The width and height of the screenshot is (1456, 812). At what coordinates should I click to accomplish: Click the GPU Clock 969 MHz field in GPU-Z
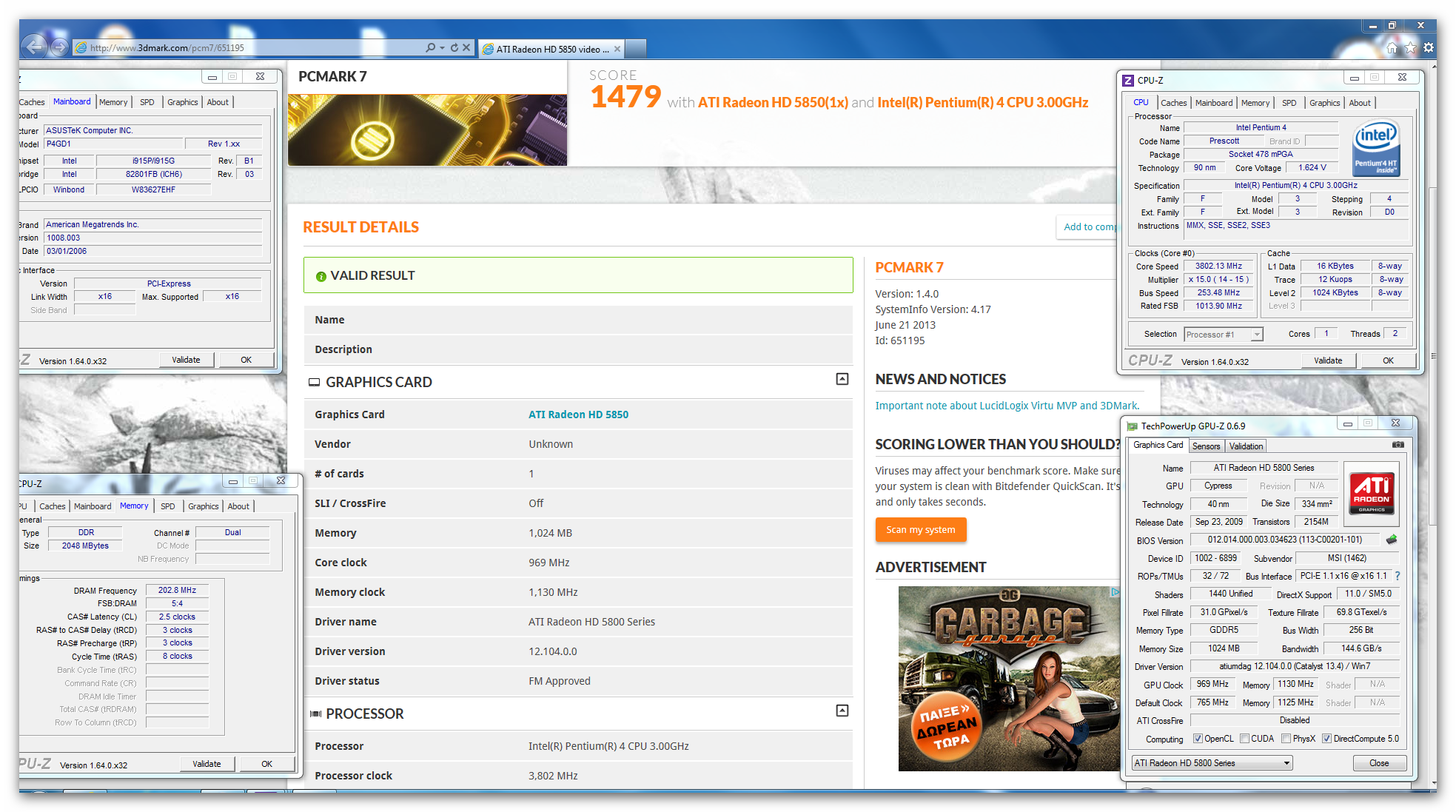tap(1212, 684)
